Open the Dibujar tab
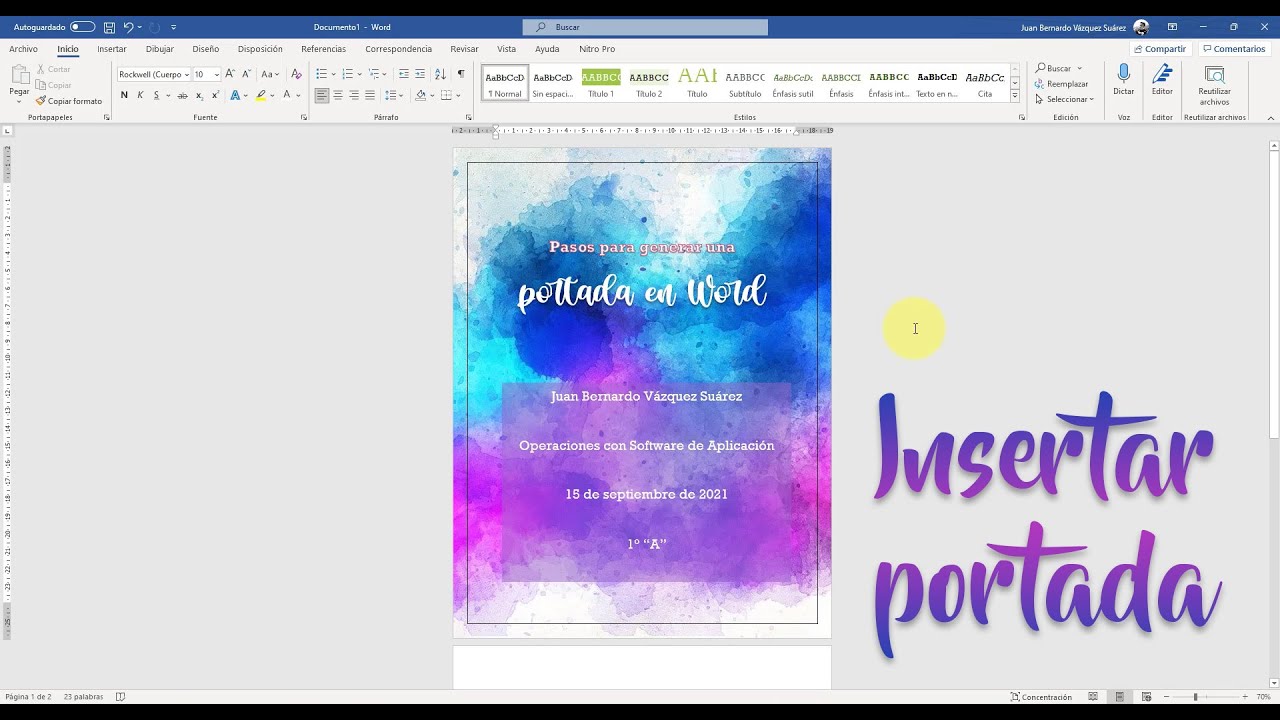Screen dimensions: 1280x720 click(160, 49)
